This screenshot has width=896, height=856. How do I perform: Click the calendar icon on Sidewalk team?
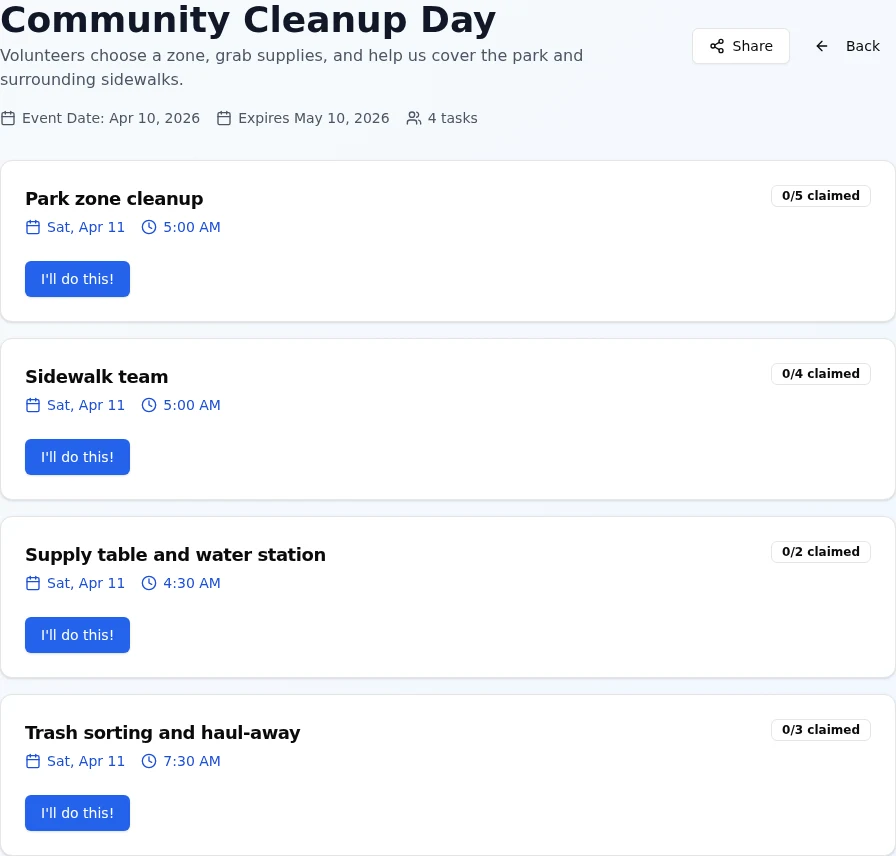[x=33, y=405]
